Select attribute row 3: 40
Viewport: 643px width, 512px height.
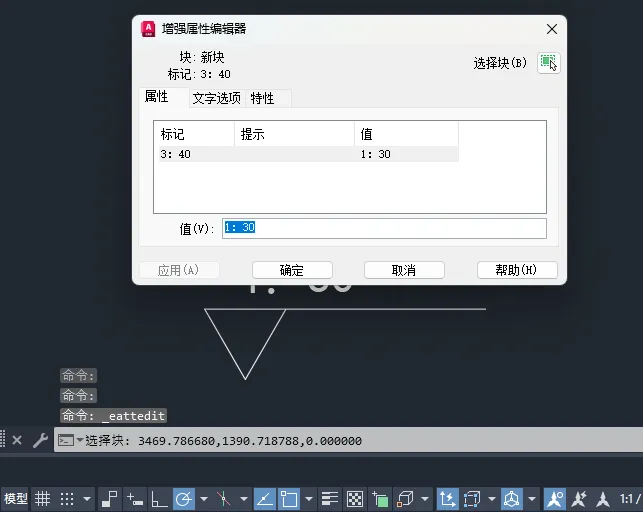pos(309,154)
